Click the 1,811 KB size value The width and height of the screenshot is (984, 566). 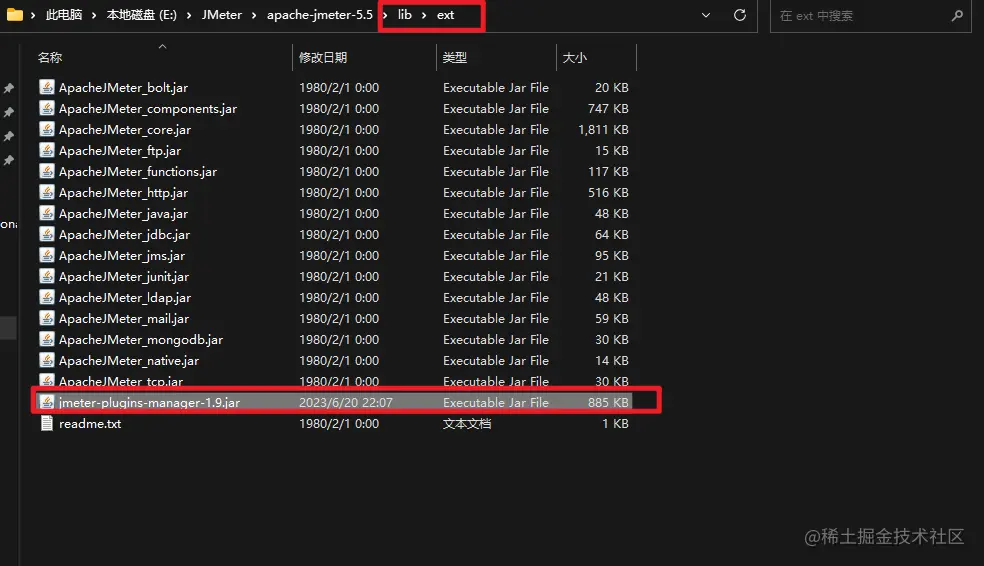point(603,129)
